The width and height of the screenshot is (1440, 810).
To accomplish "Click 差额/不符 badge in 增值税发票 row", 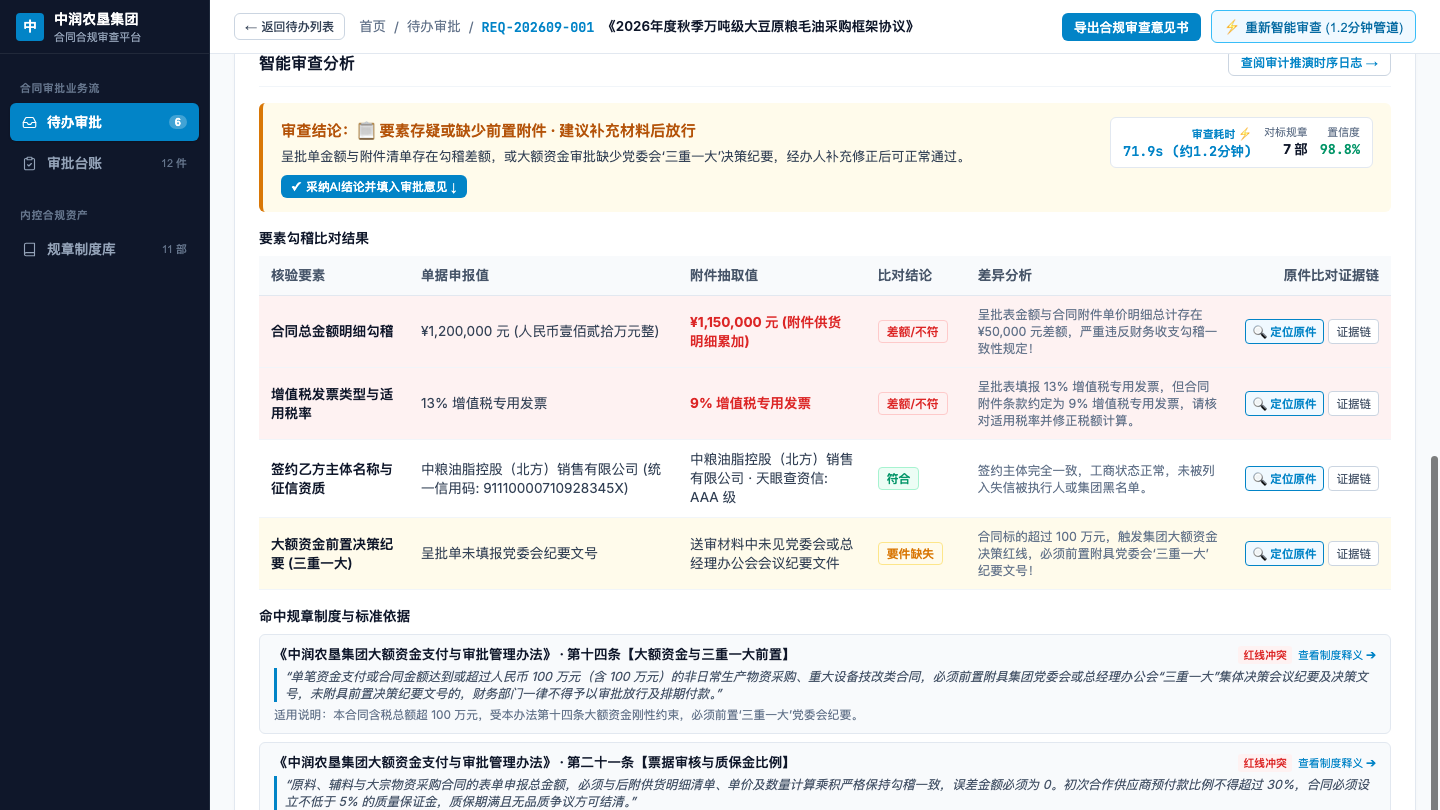I will tap(912, 403).
